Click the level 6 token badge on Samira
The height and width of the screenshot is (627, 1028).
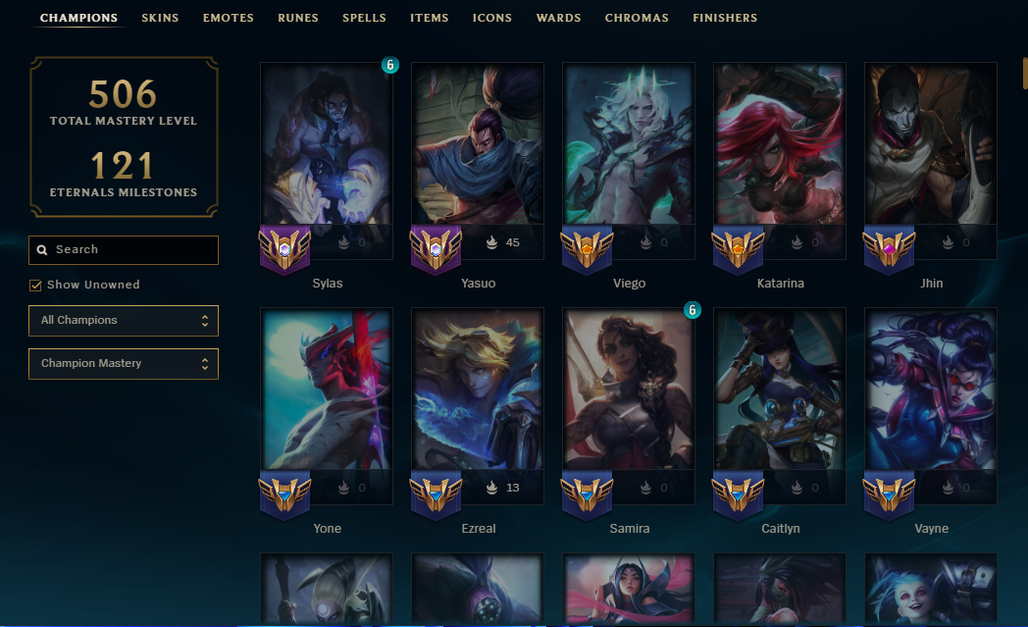pos(692,310)
